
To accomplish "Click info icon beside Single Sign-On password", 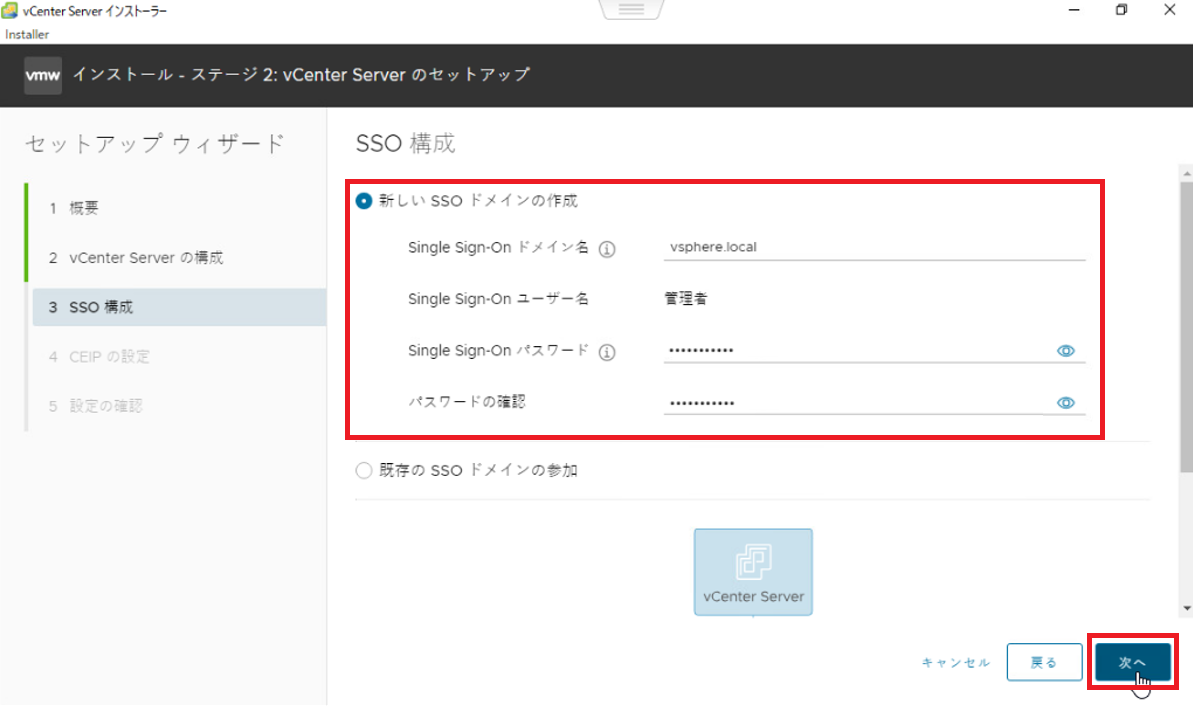I will click(606, 352).
